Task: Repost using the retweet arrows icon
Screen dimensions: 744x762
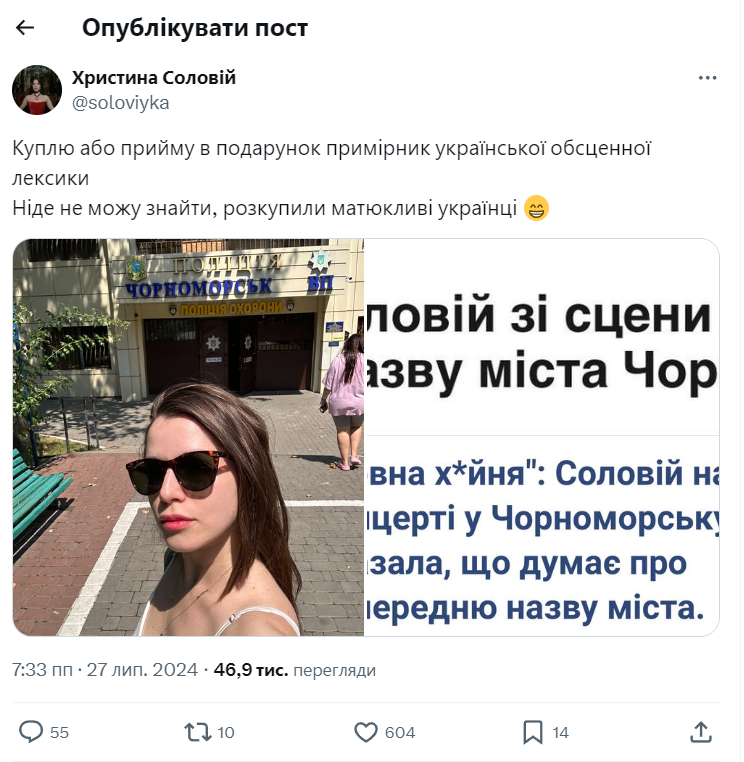Action: 197,732
